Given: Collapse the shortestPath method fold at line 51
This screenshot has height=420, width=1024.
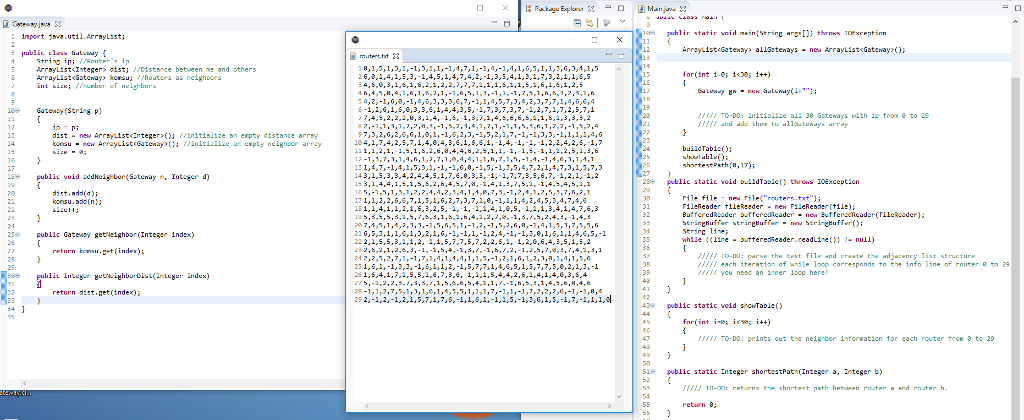Looking at the screenshot, I should coord(652,371).
